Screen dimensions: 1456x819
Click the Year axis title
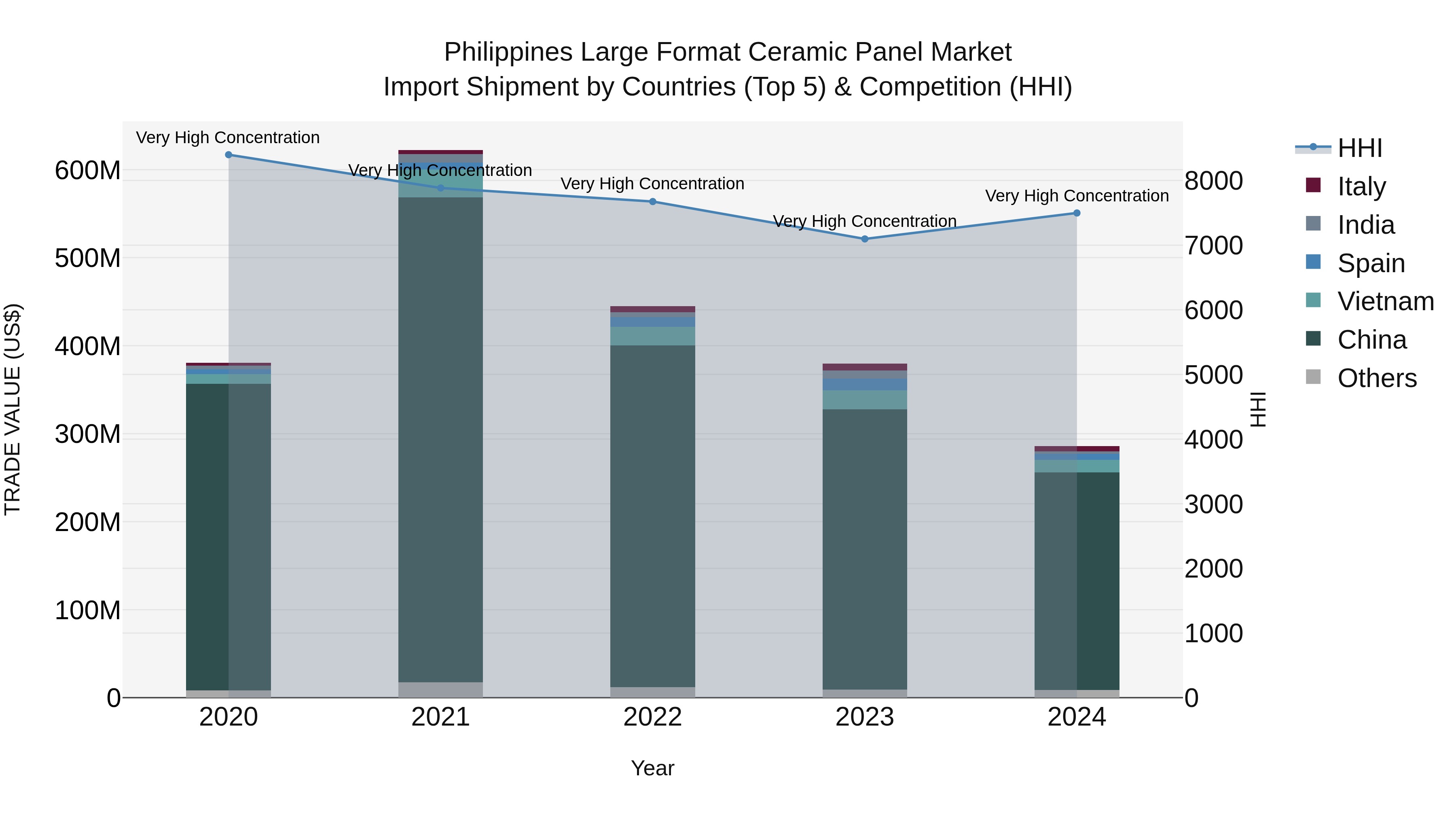653,768
